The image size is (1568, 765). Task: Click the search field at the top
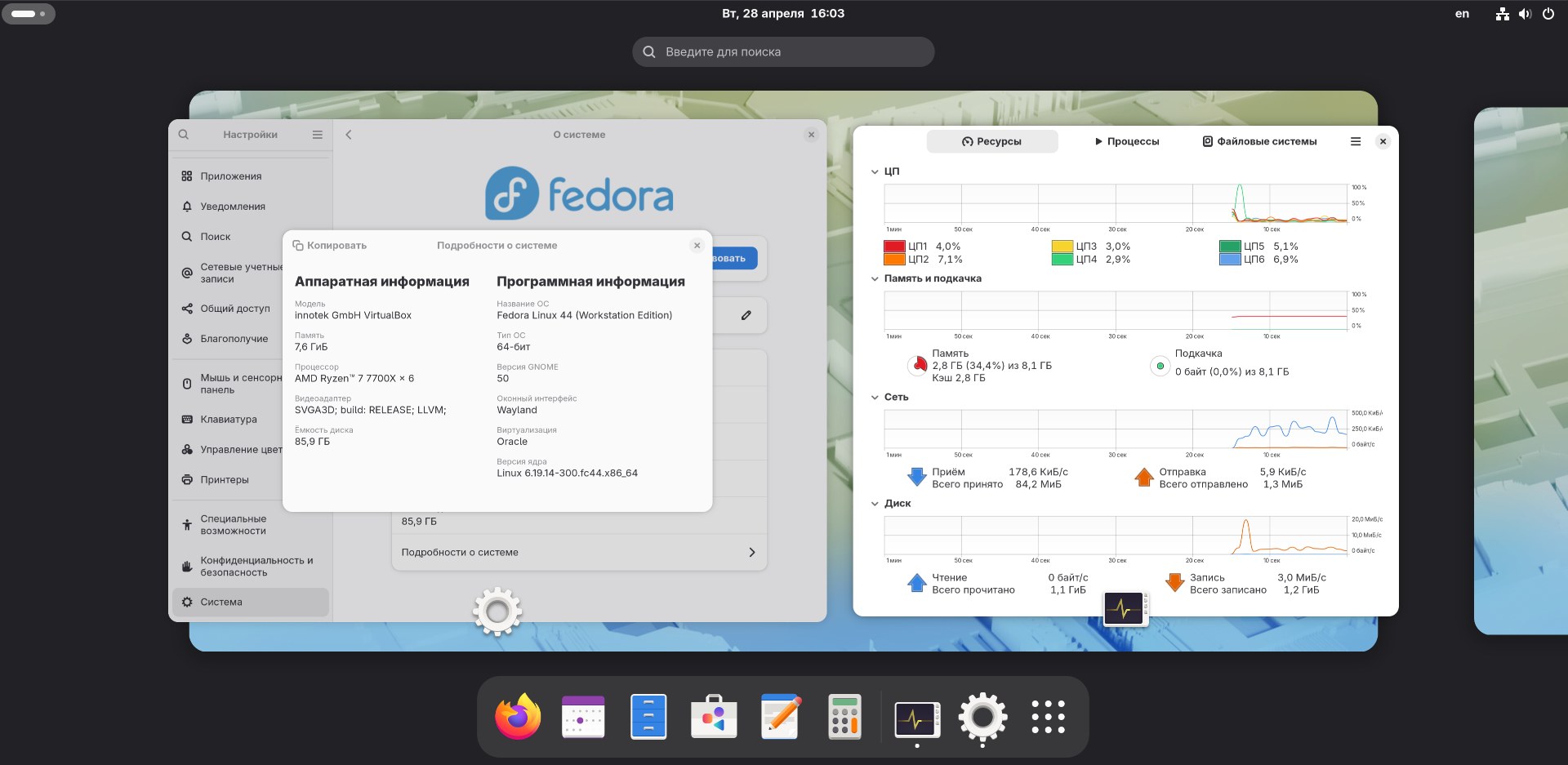[782, 51]
